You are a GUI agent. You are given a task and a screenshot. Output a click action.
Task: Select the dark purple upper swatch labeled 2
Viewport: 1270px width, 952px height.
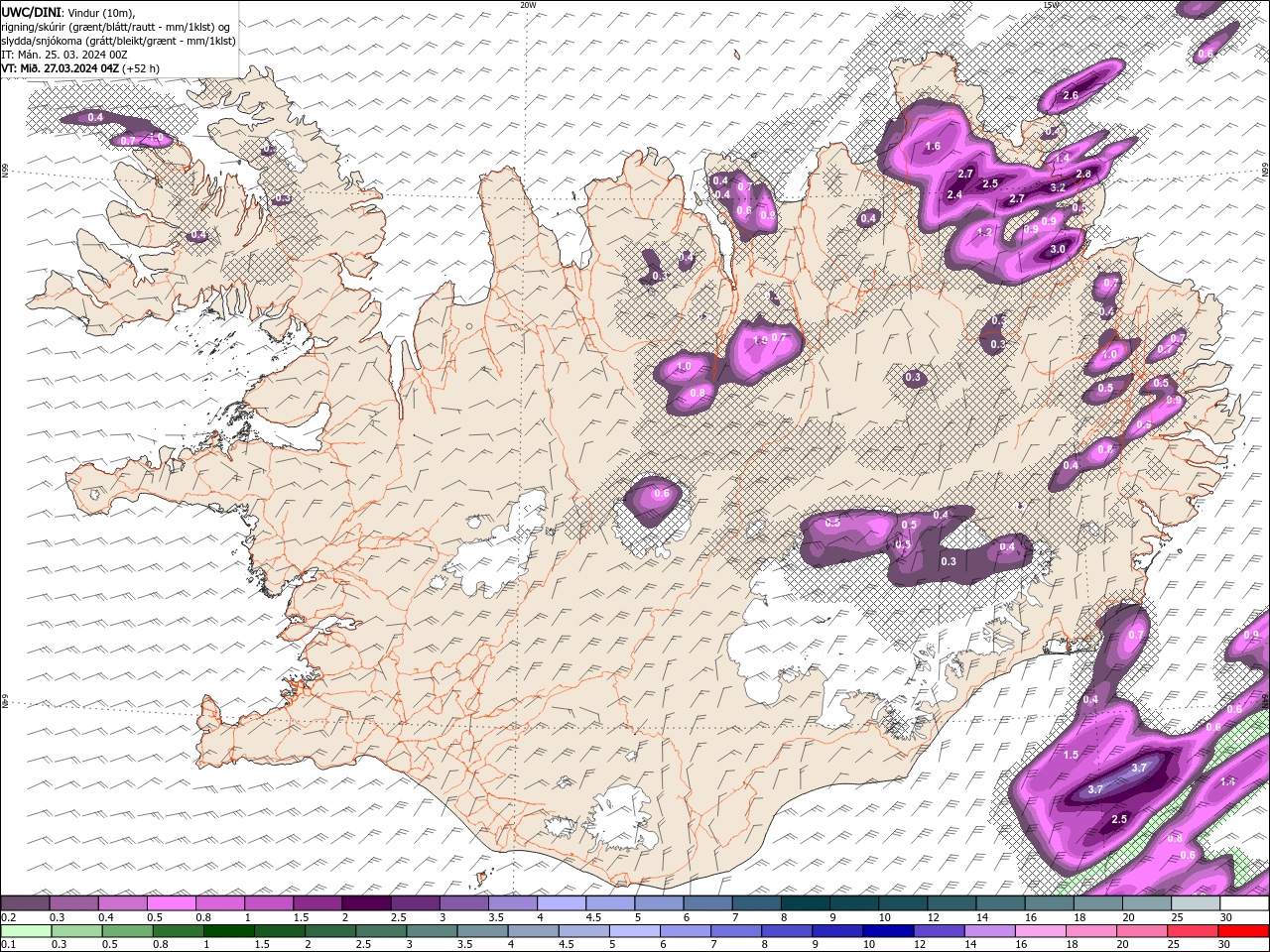[365, 903]
